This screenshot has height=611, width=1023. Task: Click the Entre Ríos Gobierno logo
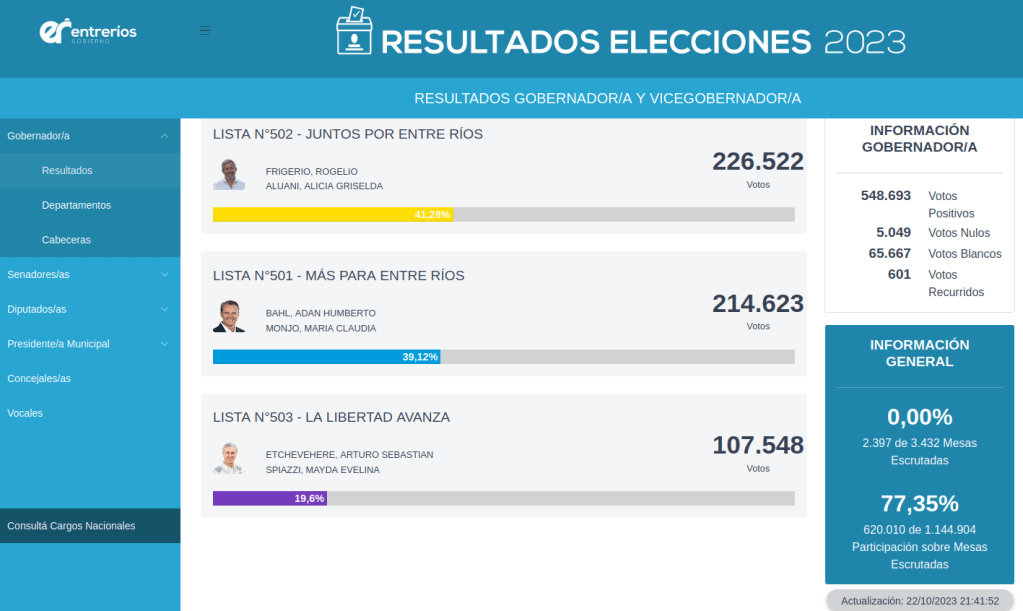88,32
